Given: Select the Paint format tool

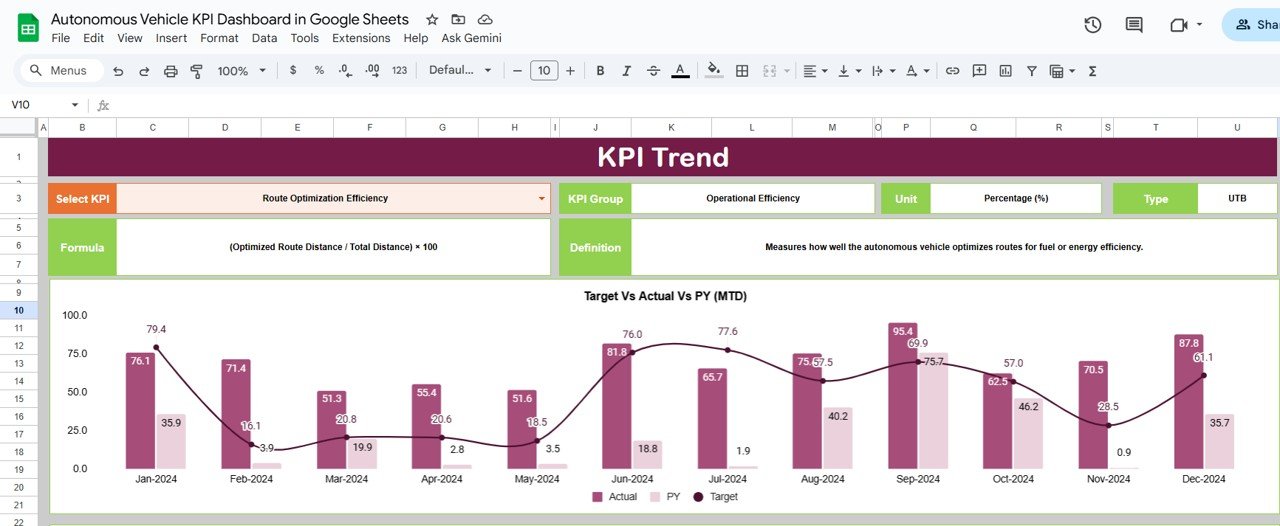Looking at the screenshot, I should pos(196,71).
